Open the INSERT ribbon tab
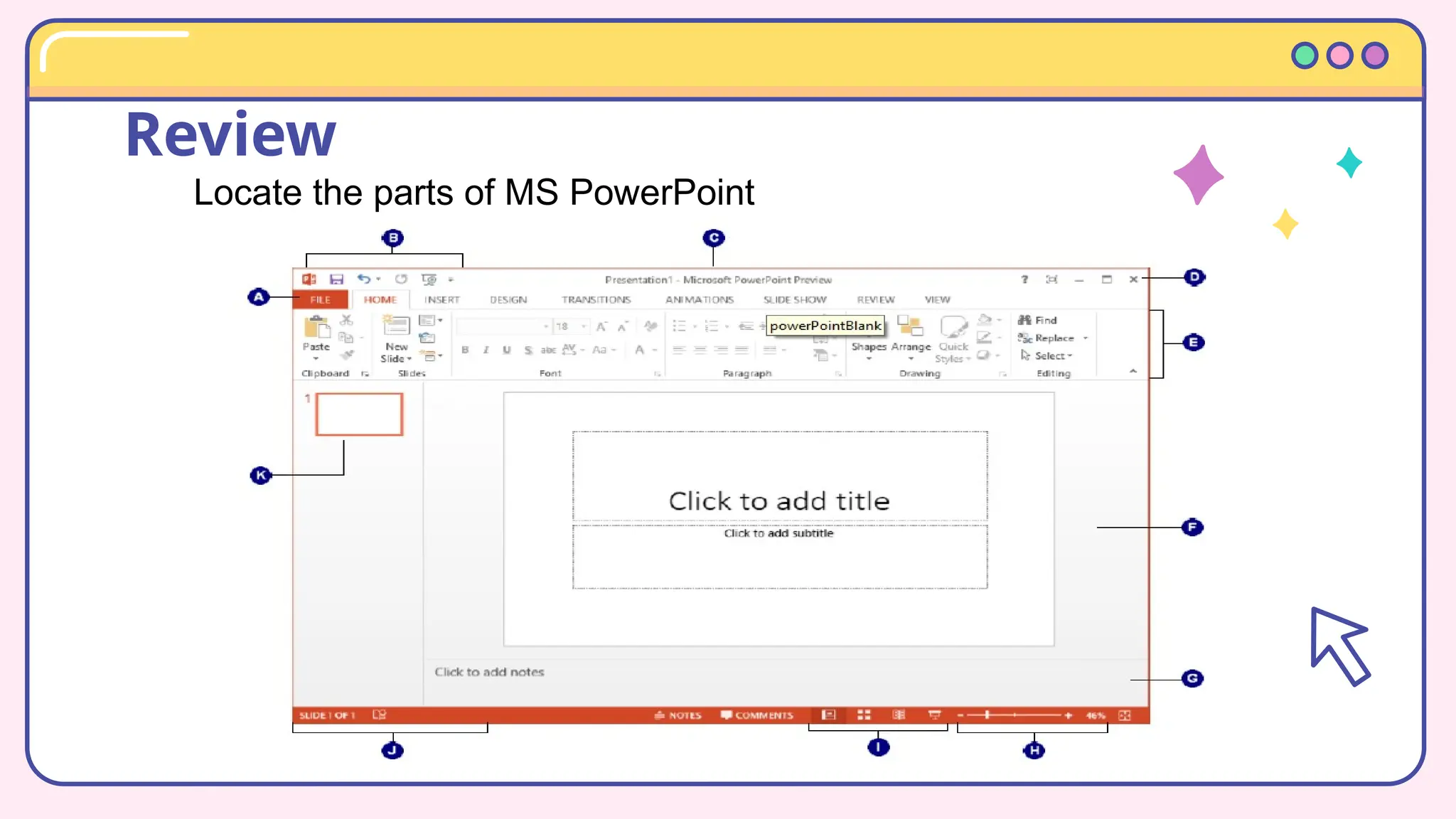 pos(441,300)
